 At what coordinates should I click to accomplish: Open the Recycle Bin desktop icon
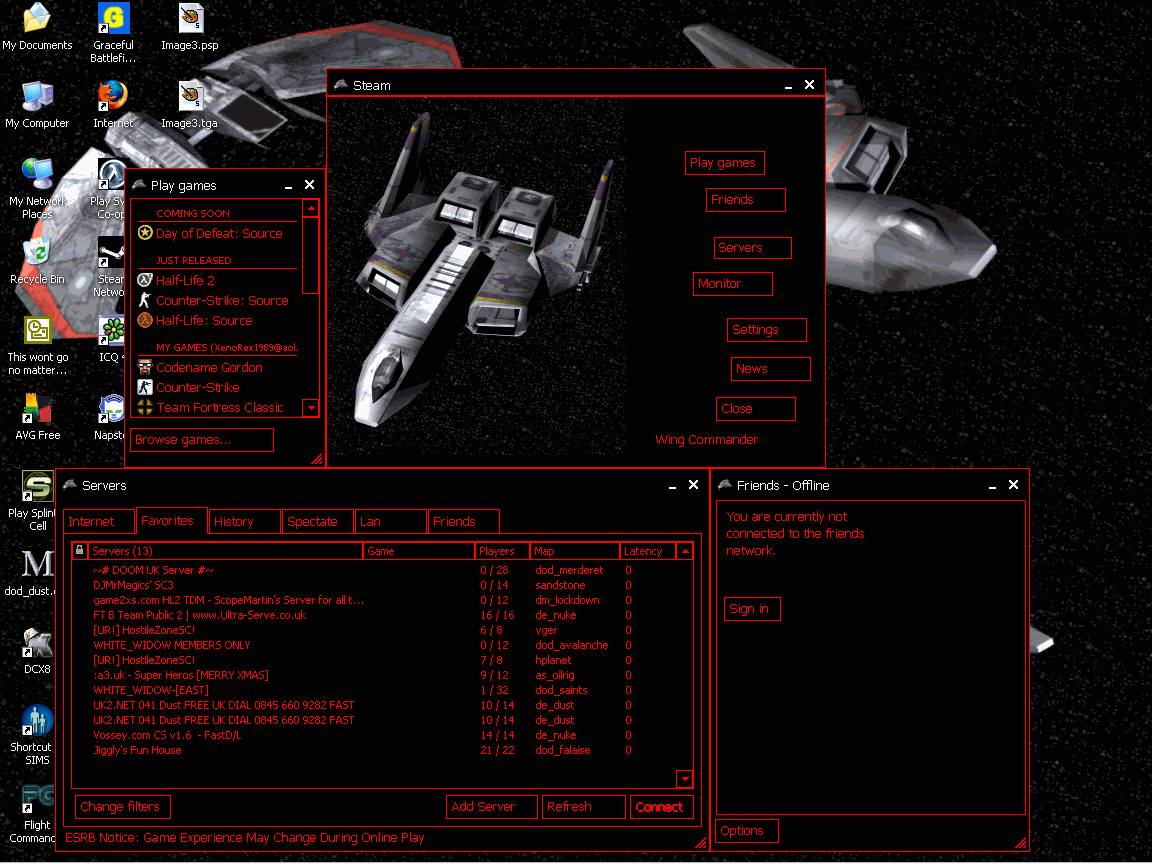click(x=37, y=253)
